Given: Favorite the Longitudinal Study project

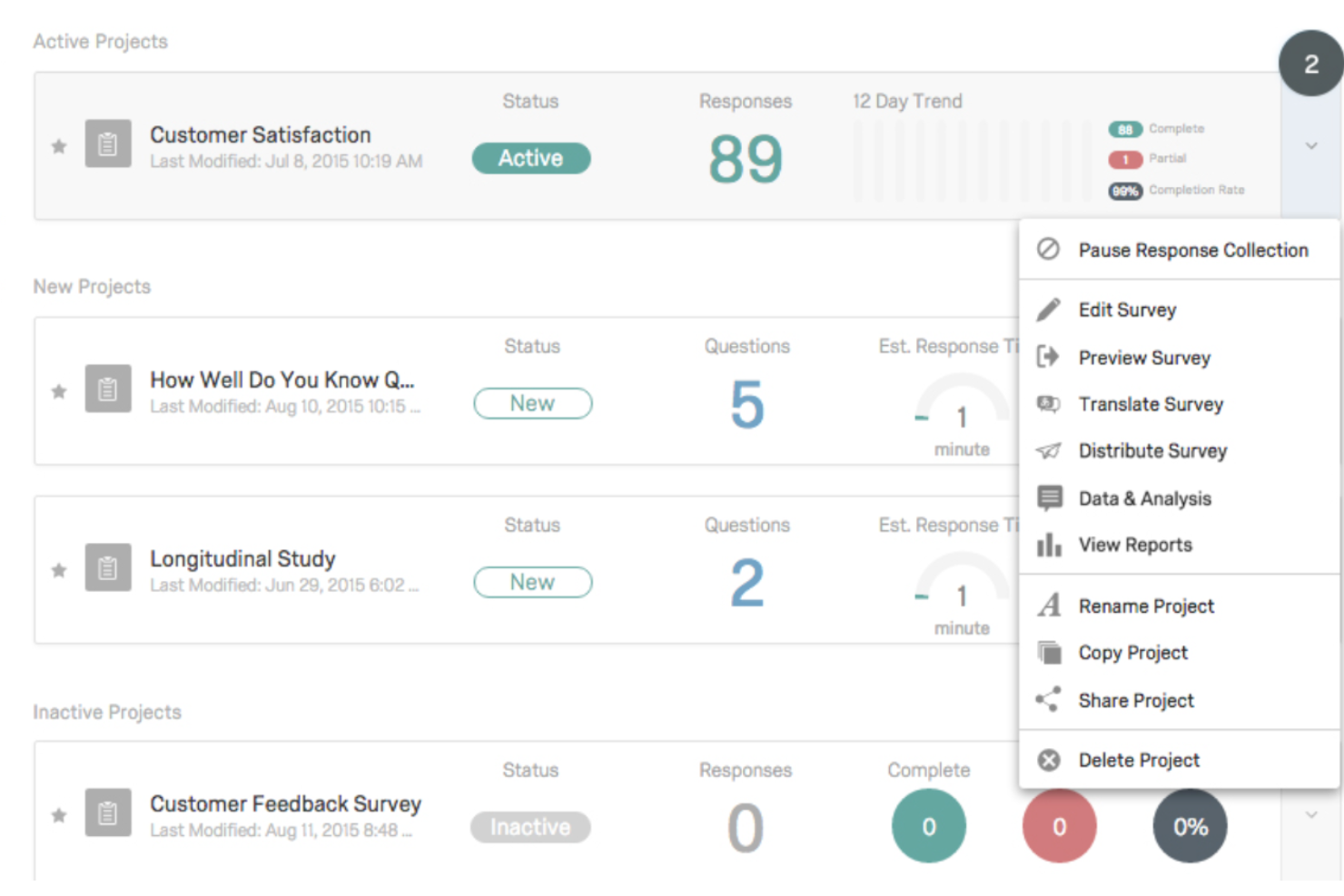Looking at the screenshot, I should click(58, 569).
